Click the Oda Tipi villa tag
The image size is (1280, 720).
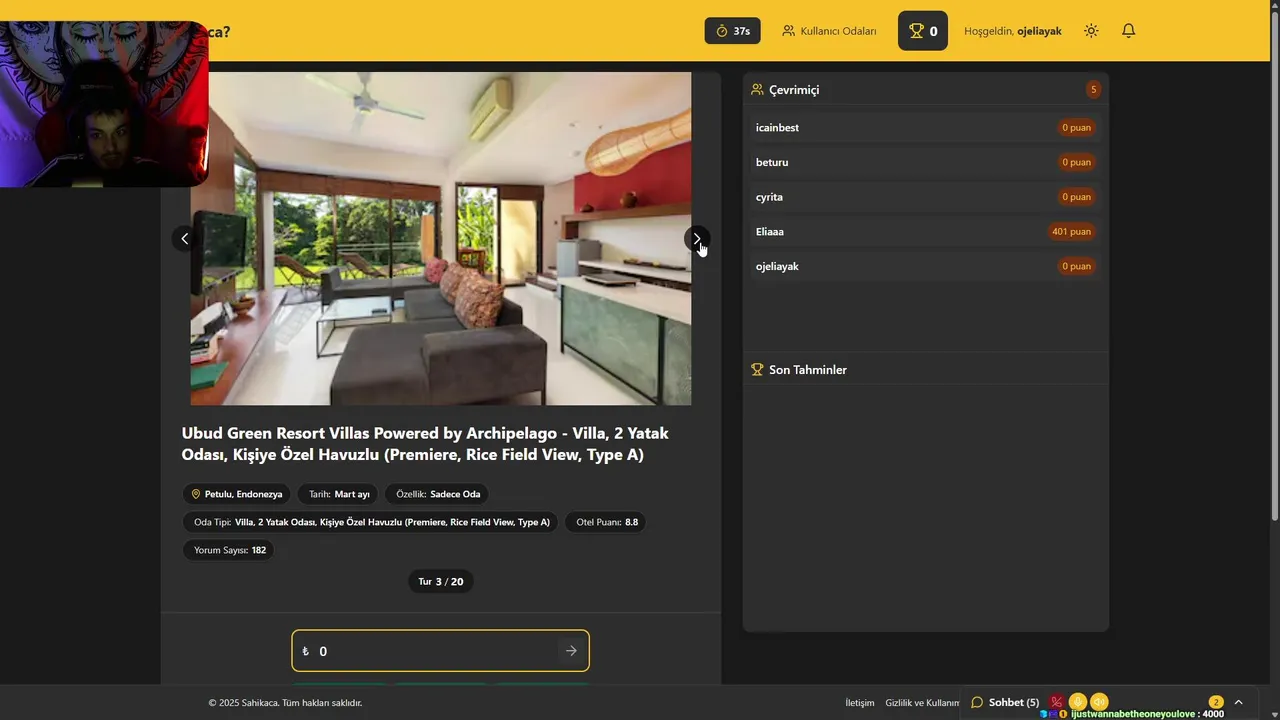(x=371, y=522)
